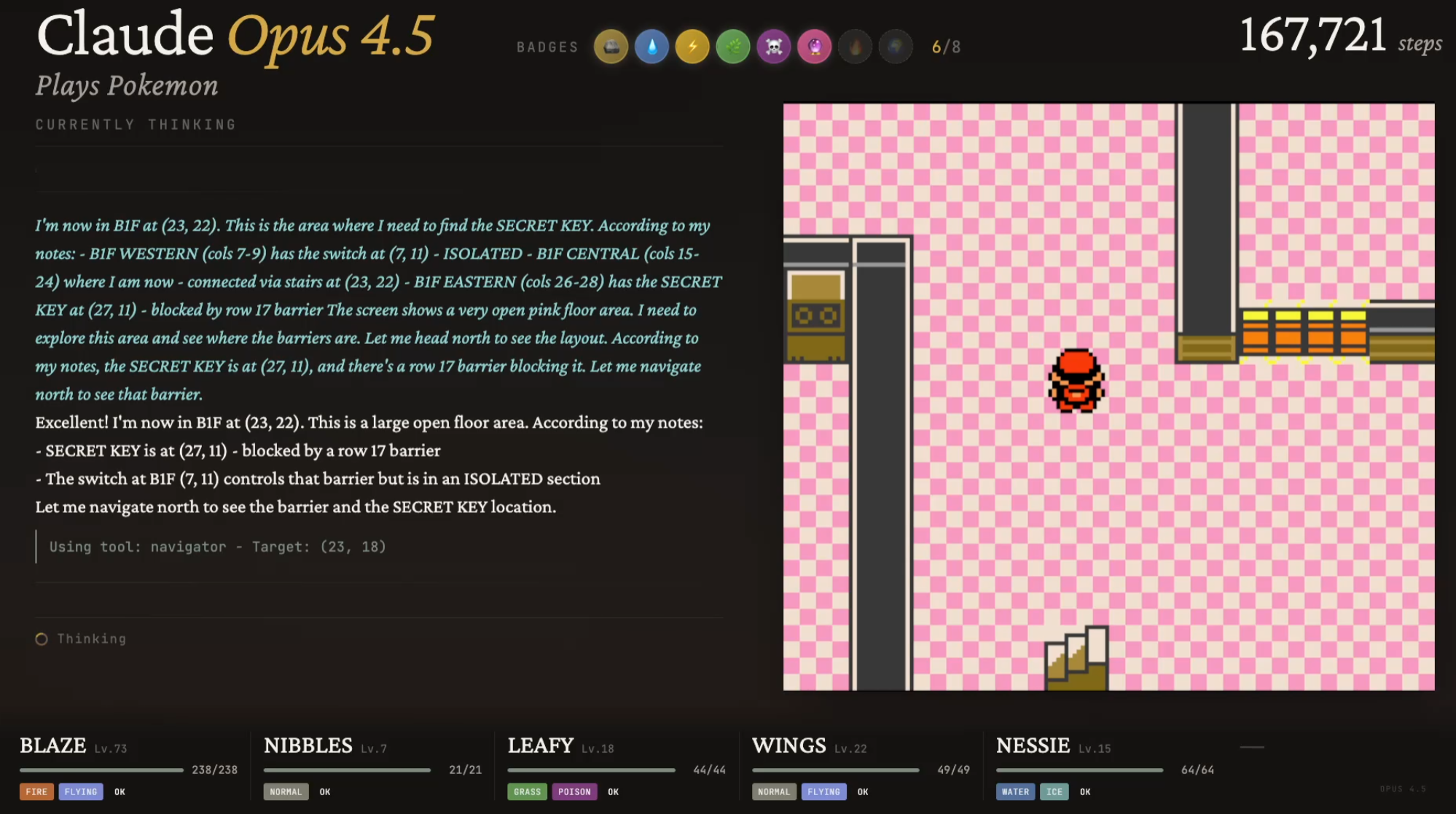Click the FIRE type tag under BLAZE

point(36,791)
